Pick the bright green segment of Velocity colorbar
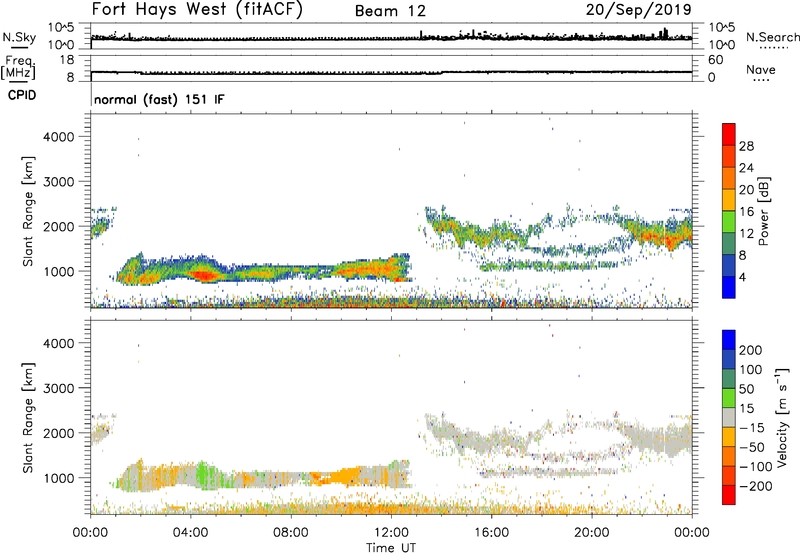The height and width of the screenshot is (554, 800). pyautogui.click(x=729, y=398)
